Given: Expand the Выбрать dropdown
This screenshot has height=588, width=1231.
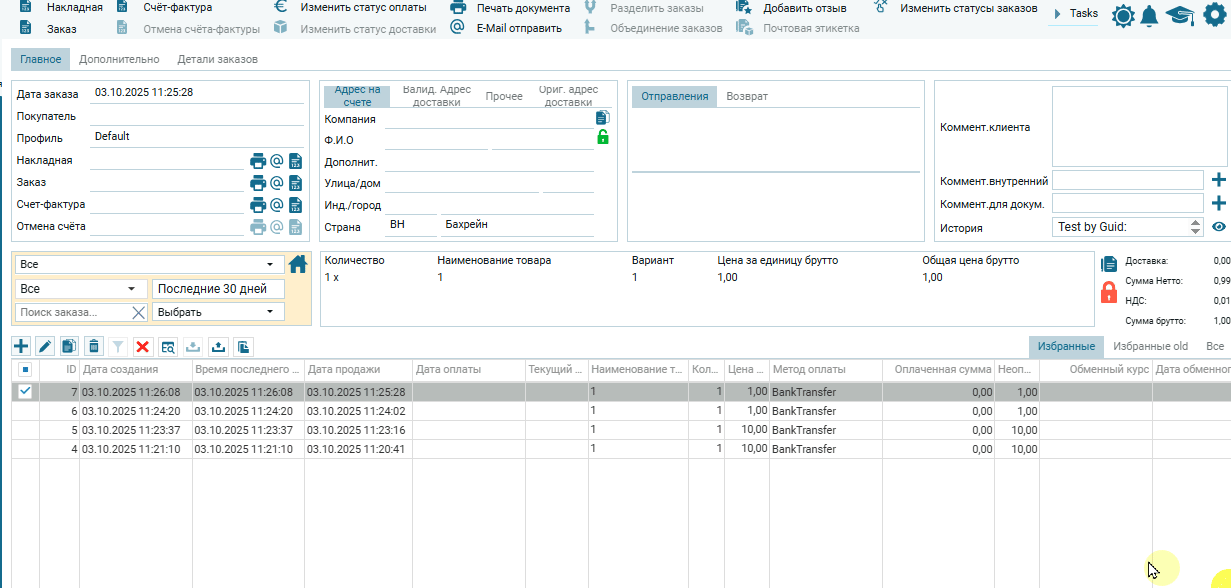Looking at the screenshot, I should coord(218,312).
